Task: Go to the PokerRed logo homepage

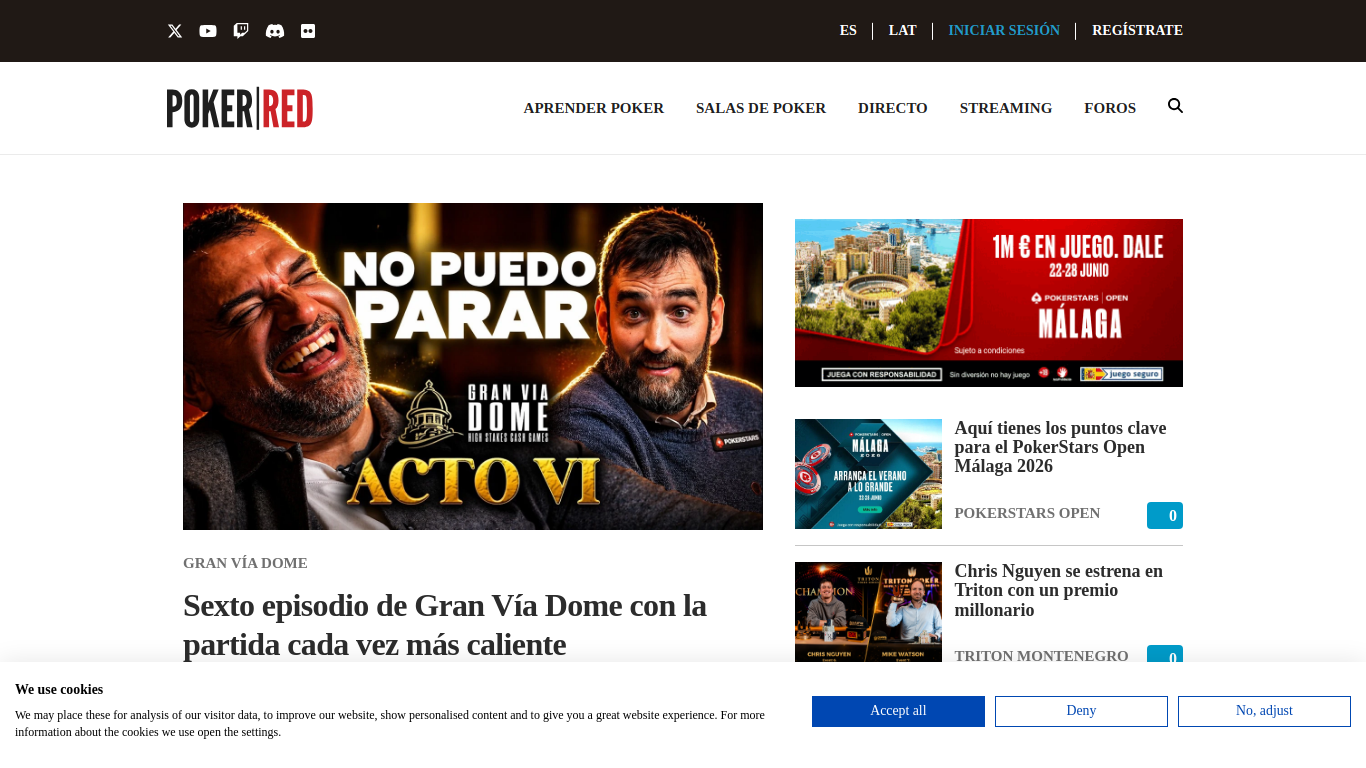Action: pyautogui.click(x=240, y=108)
